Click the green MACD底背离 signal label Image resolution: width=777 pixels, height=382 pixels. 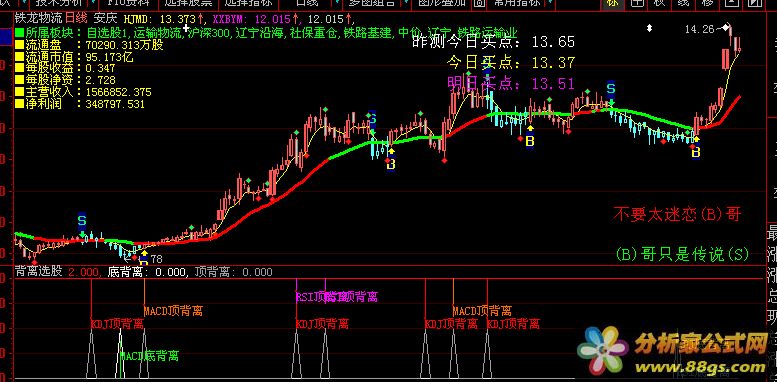(150, 356)
